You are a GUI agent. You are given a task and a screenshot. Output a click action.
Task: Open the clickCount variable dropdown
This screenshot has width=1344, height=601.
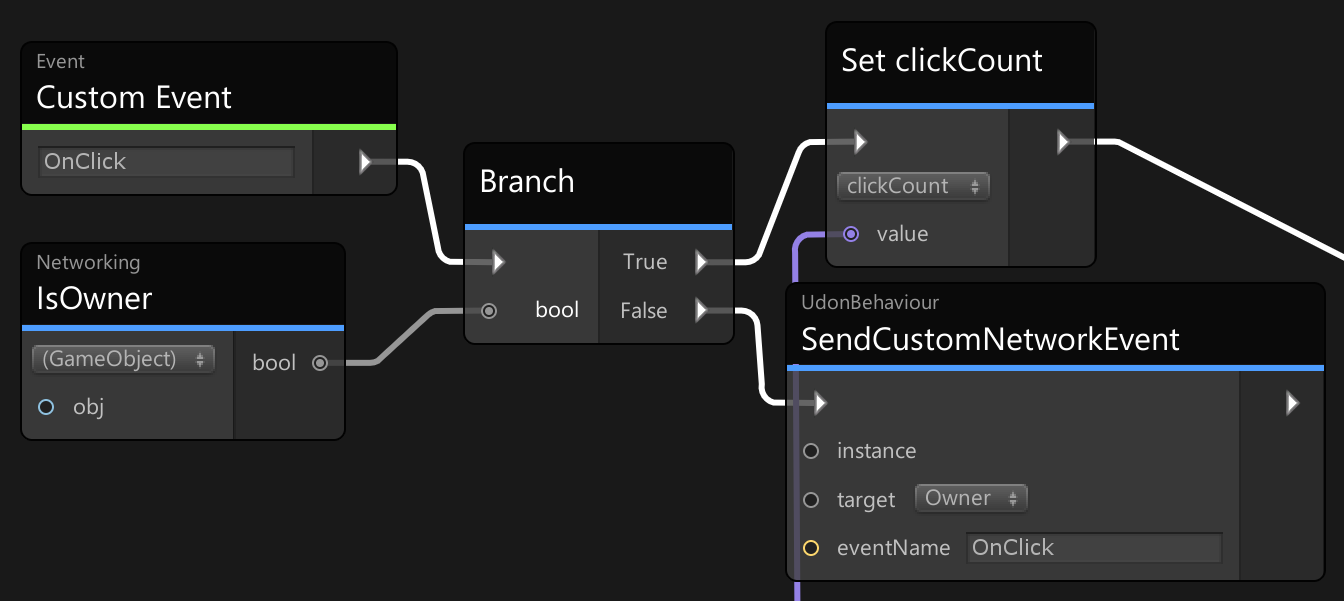pos(913,186)
